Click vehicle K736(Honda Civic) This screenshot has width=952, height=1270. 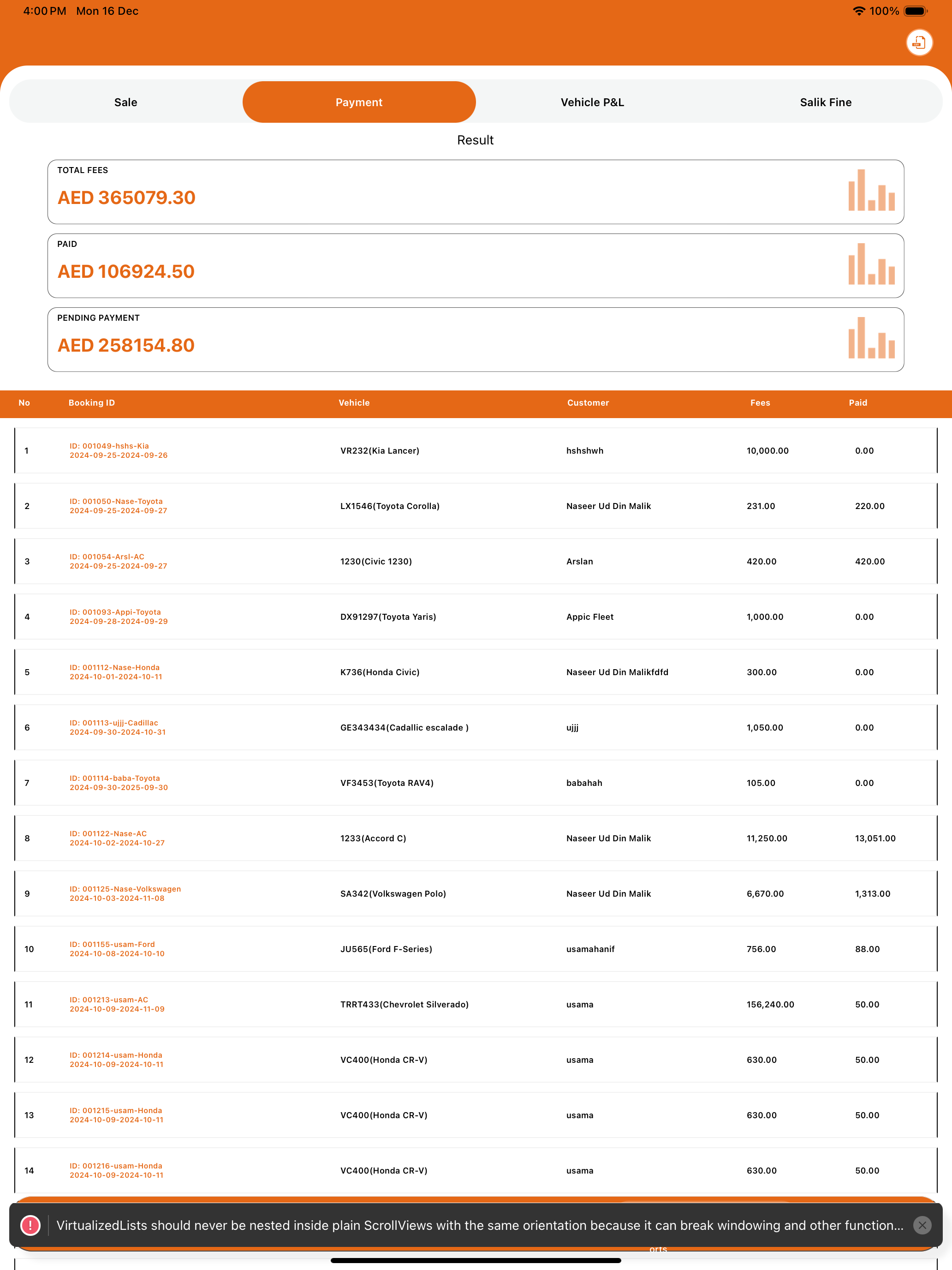(380, 672)
